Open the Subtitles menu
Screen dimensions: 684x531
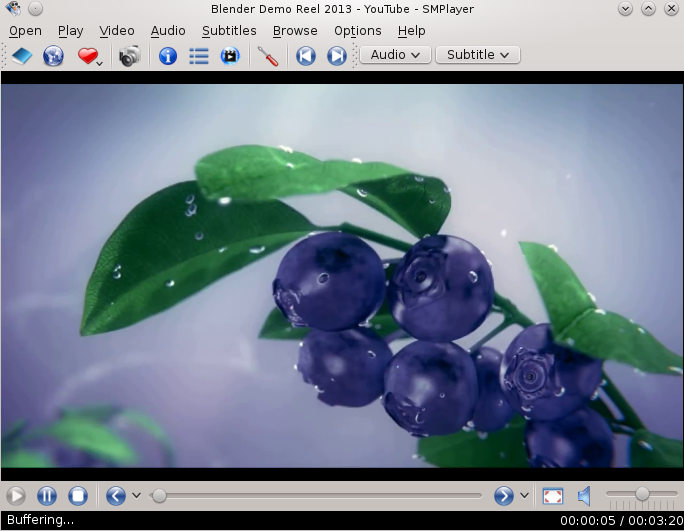pos(229,31)
